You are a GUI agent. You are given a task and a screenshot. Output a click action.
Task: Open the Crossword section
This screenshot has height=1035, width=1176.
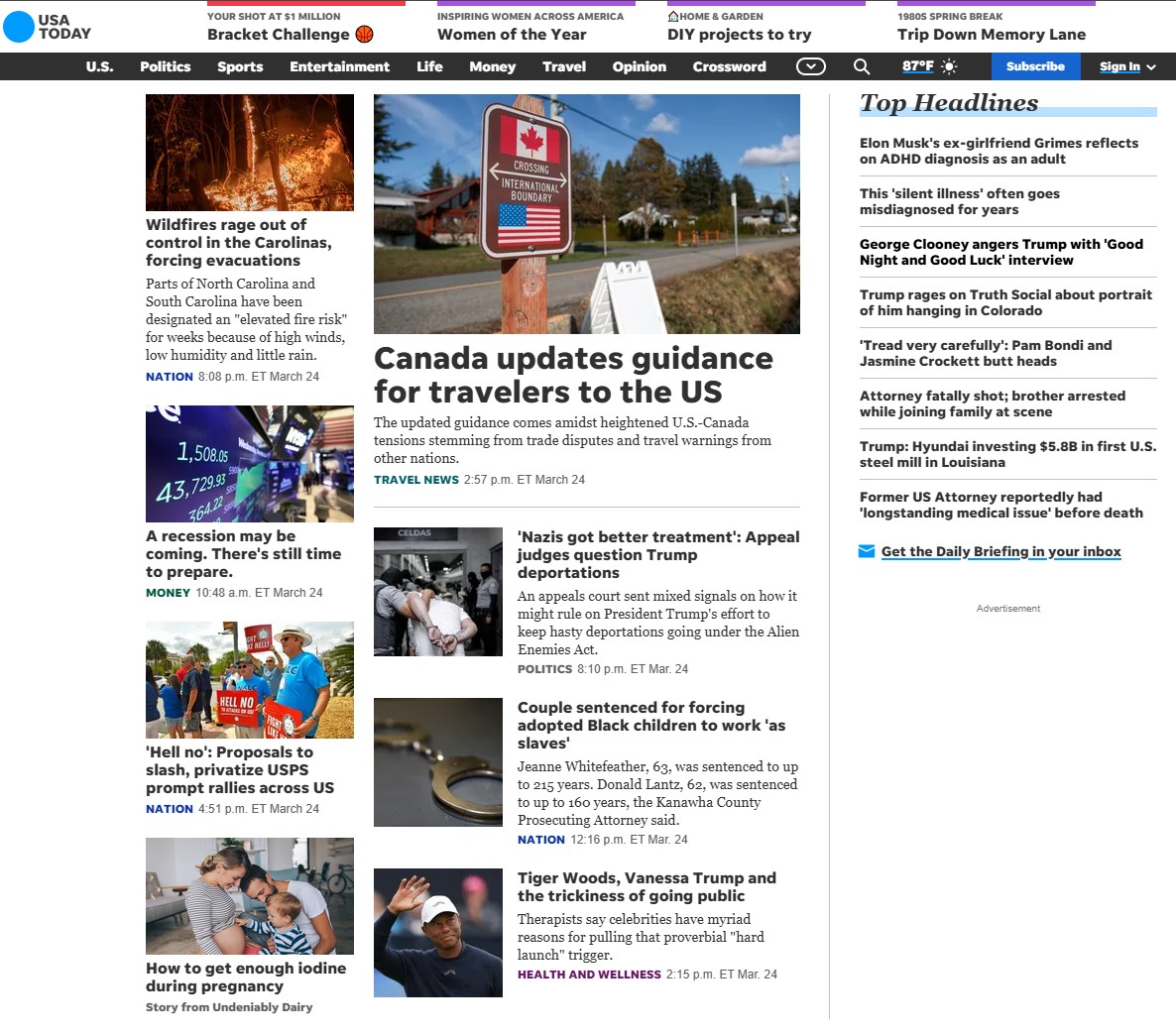[730, 66]
